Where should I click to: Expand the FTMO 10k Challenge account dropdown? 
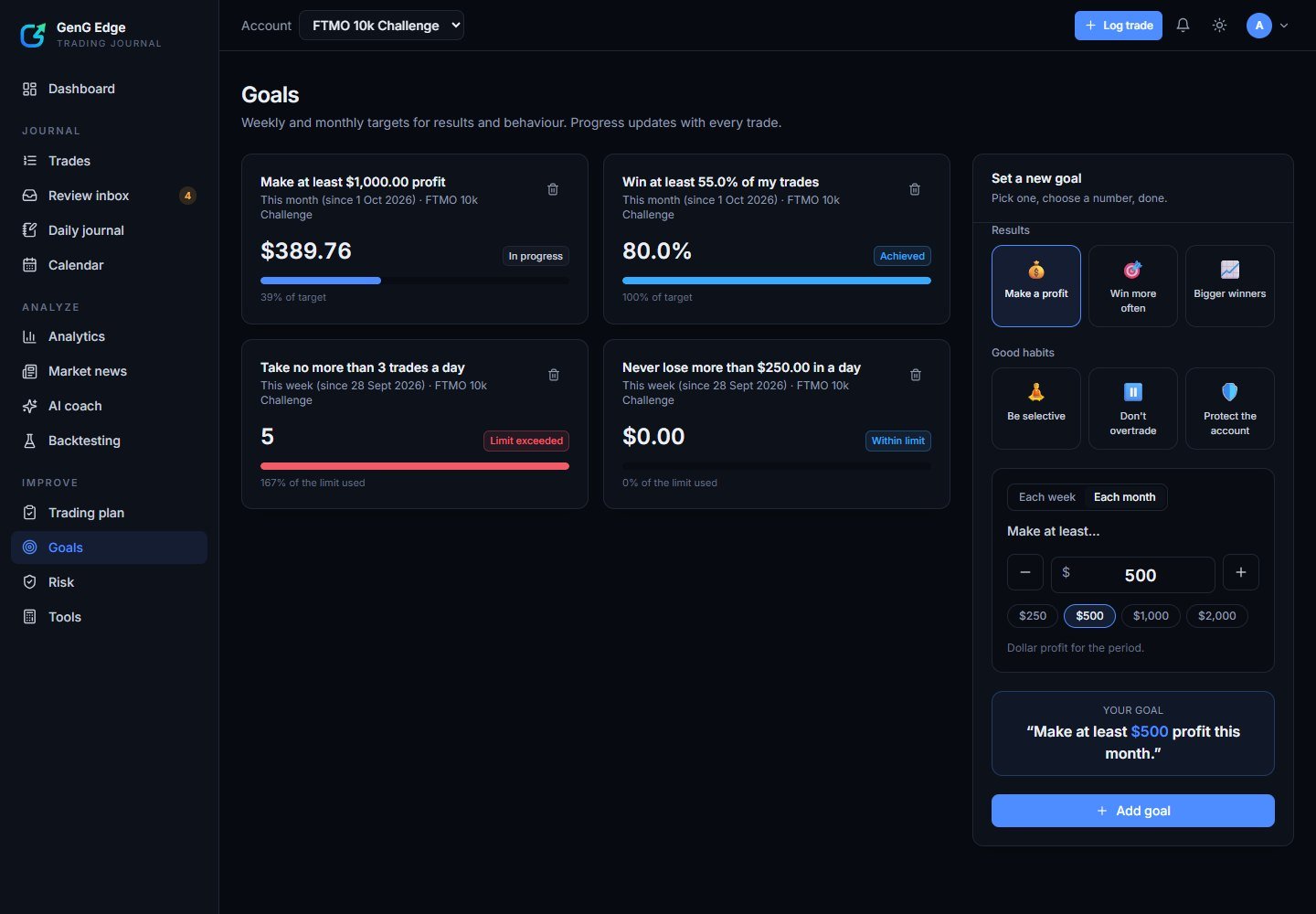click(381, 26)
